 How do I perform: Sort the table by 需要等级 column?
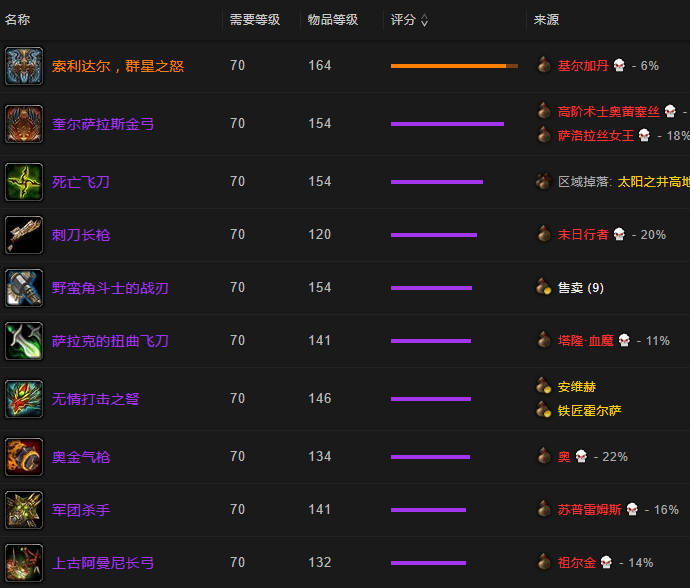point(255,20)
